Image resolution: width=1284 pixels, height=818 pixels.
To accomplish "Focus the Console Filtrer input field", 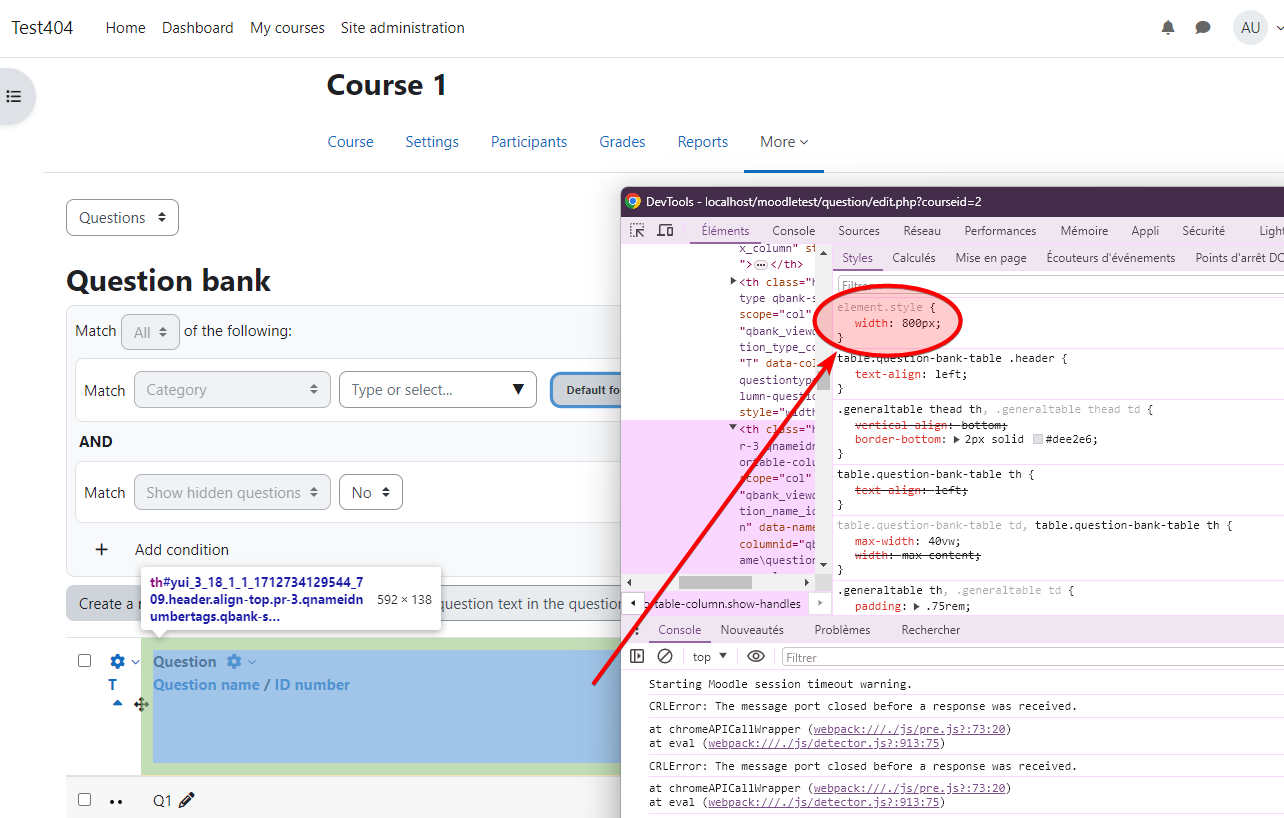I will coord(1033,657).
